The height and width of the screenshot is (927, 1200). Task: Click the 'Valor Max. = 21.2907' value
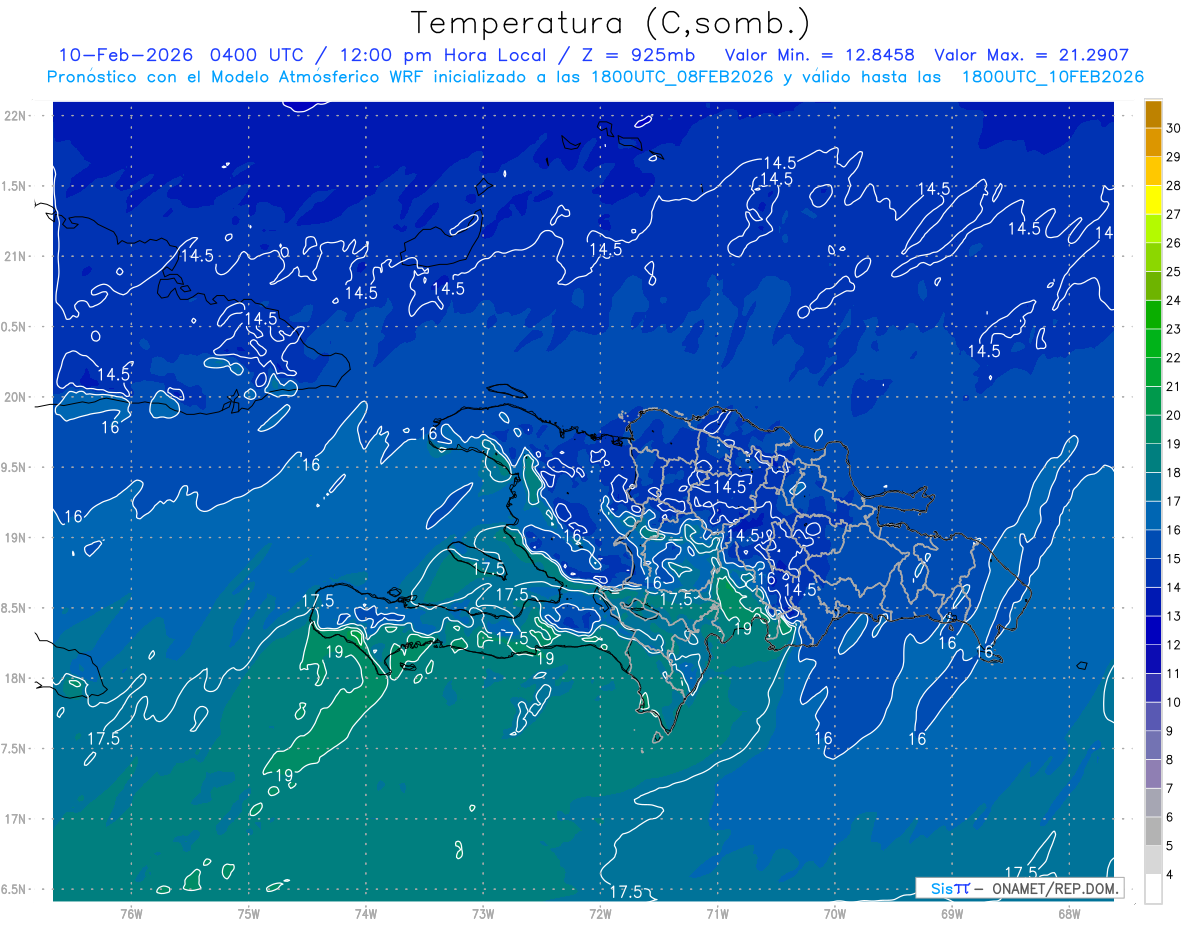[x=1031, y=55]
